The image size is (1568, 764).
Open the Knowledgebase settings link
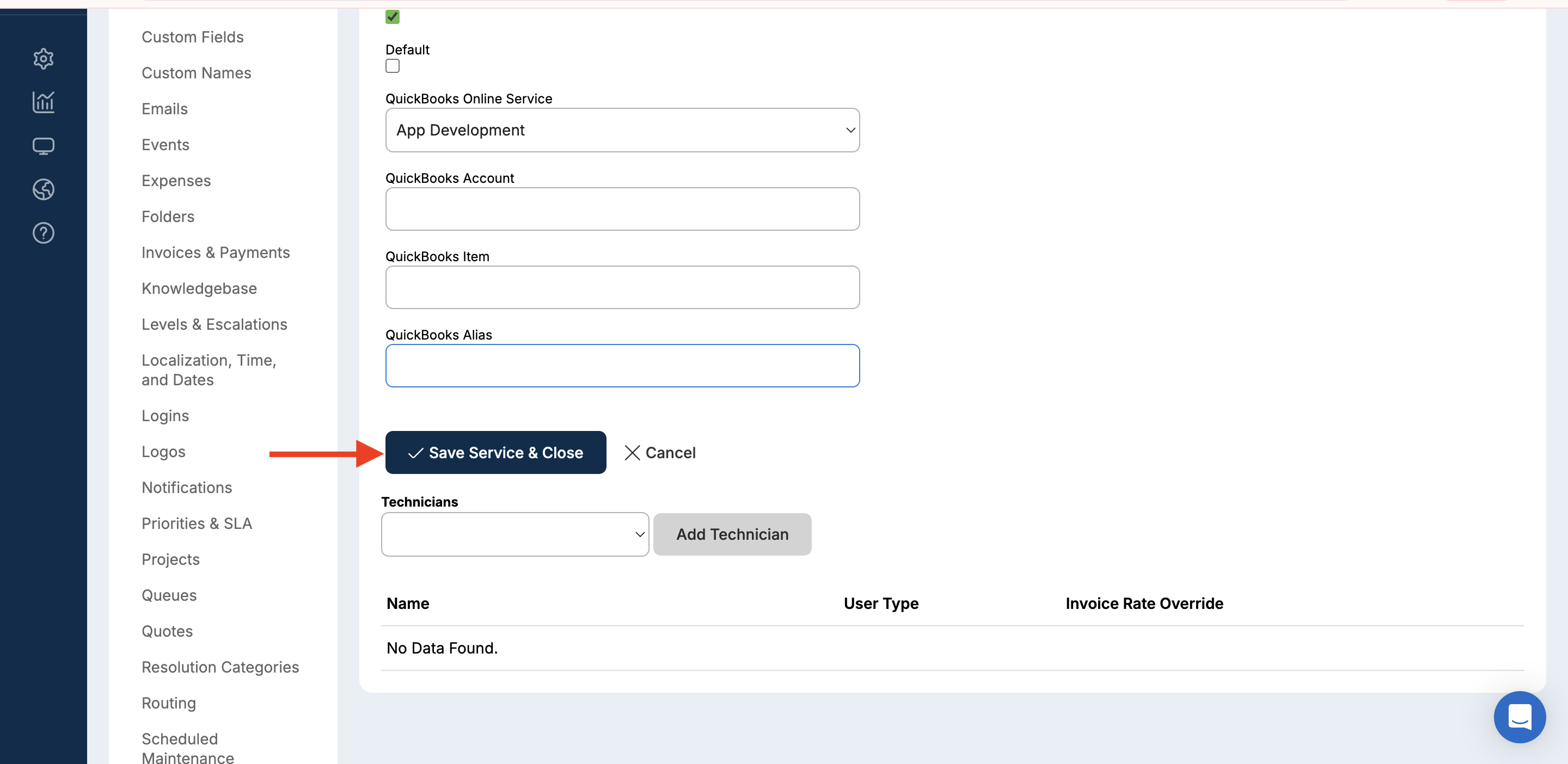point(199,288)
